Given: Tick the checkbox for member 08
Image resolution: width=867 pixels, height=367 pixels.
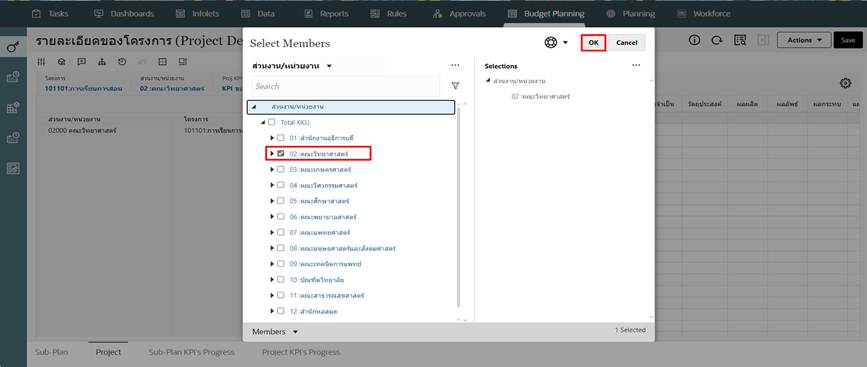Looking at the screenshot, I should tap(281, 248).
